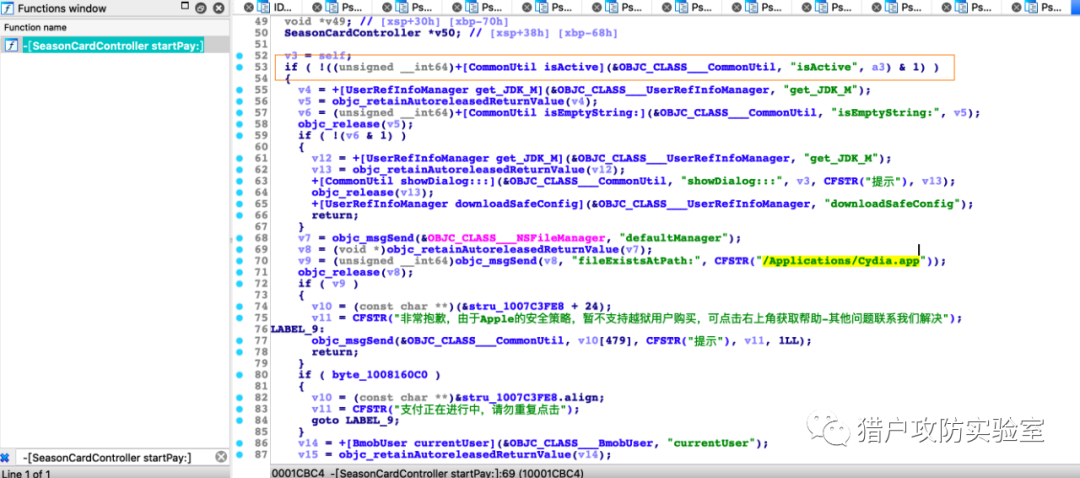
Task: Click the Function name column header
Action: pos(36,27)
